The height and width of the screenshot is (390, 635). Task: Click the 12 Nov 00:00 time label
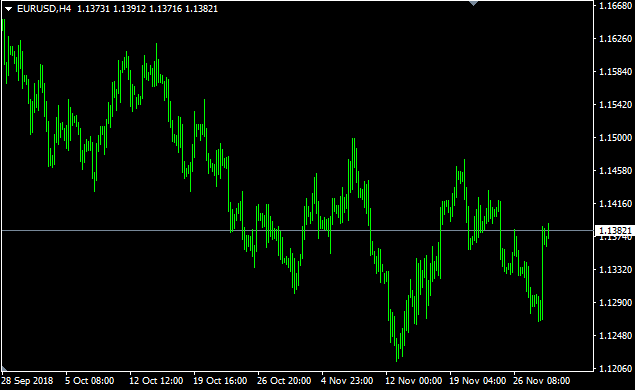click(x=413, y=381)
